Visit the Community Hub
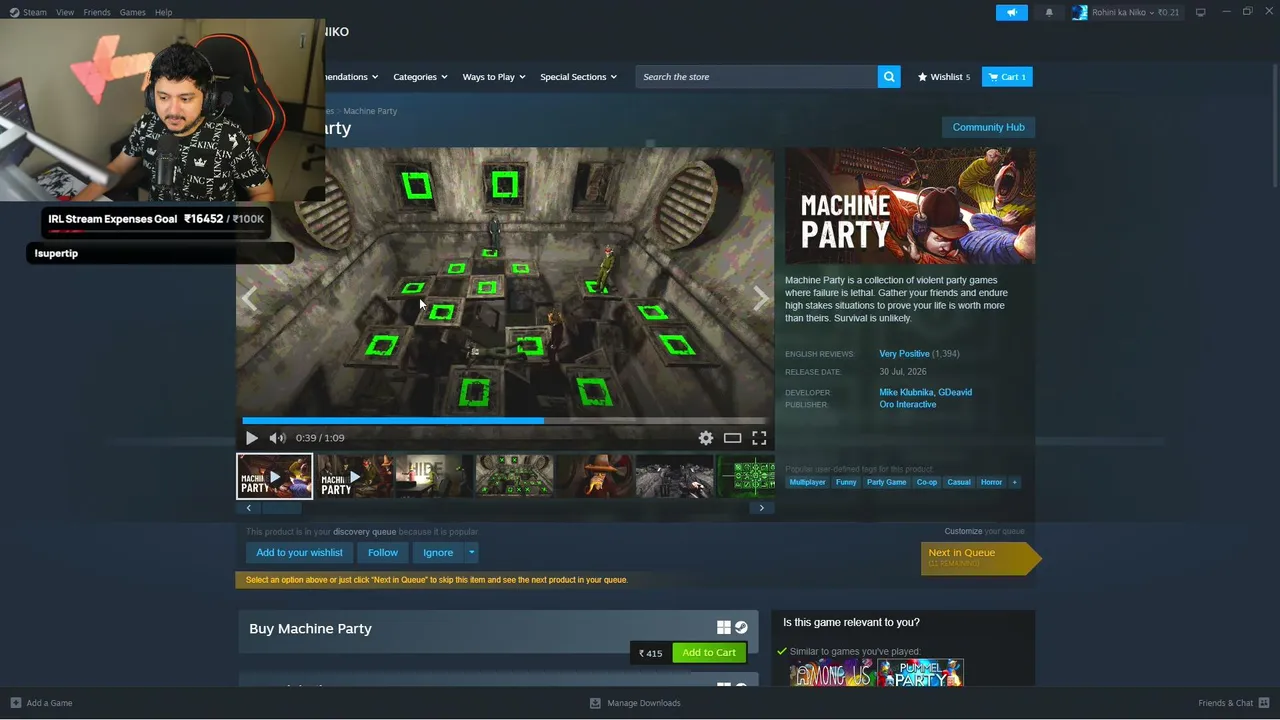1280x720 pixels. pos(988,127)
